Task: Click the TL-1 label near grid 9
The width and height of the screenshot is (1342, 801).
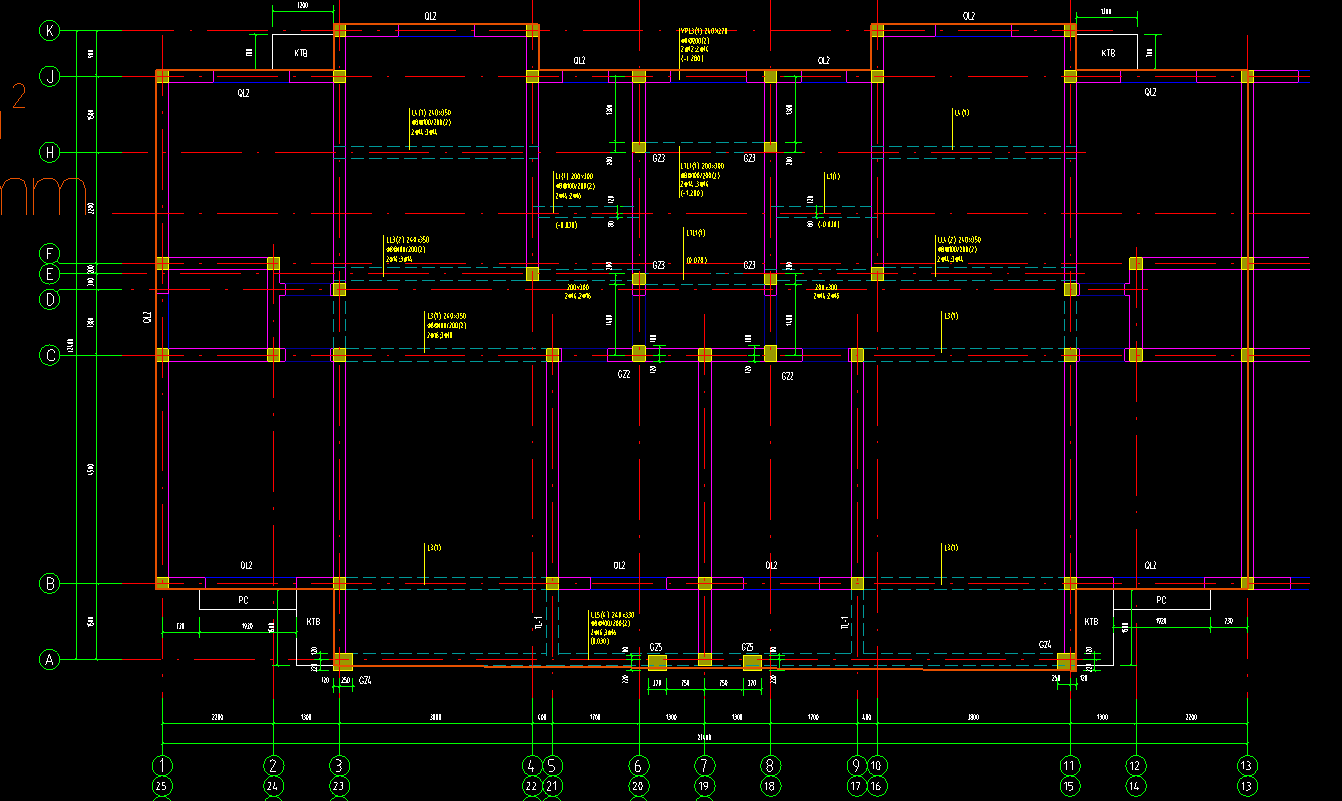Action: click(x=845, y=623)
